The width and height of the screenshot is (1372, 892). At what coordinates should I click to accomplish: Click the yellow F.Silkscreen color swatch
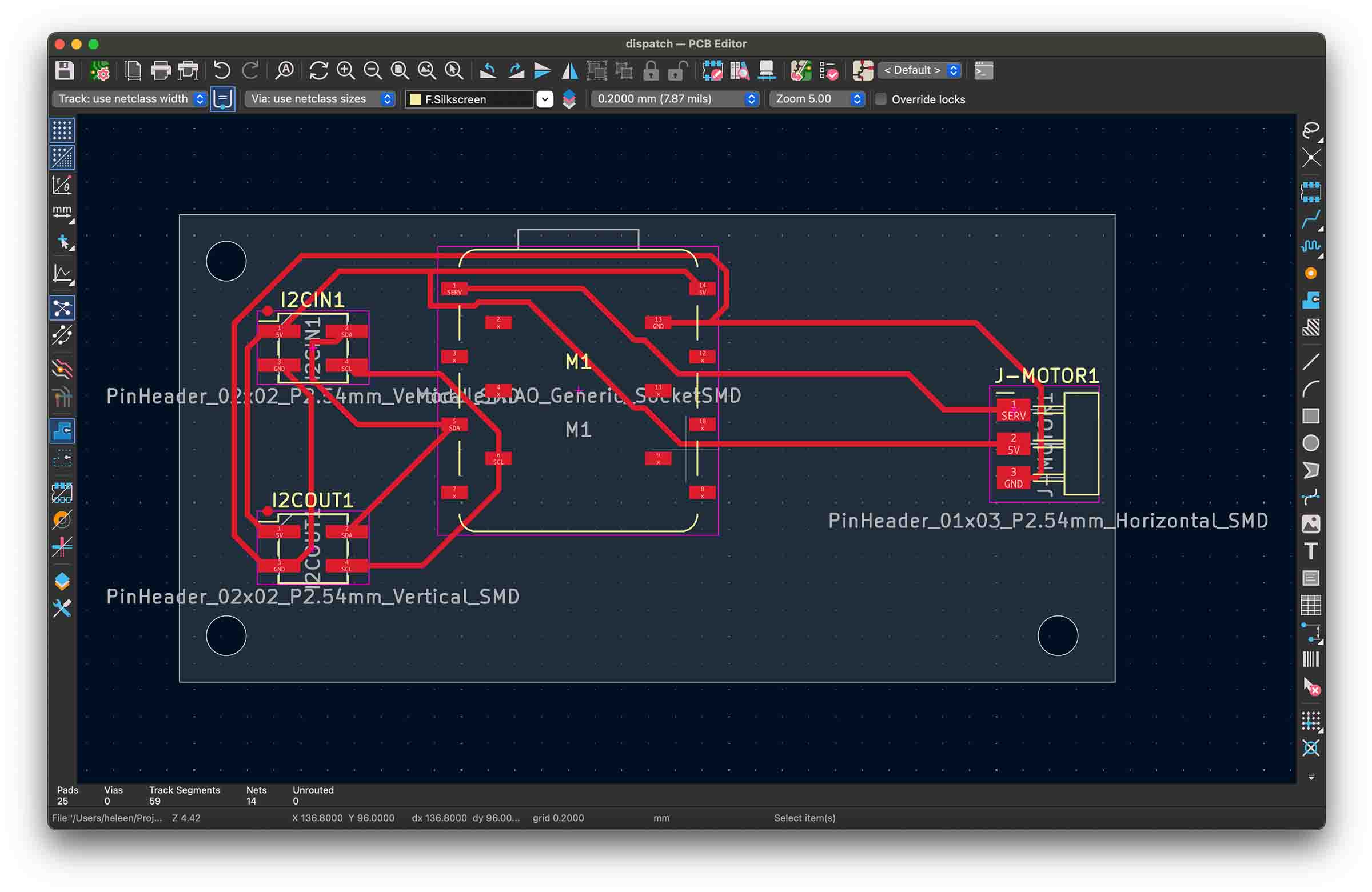[415, 99]
